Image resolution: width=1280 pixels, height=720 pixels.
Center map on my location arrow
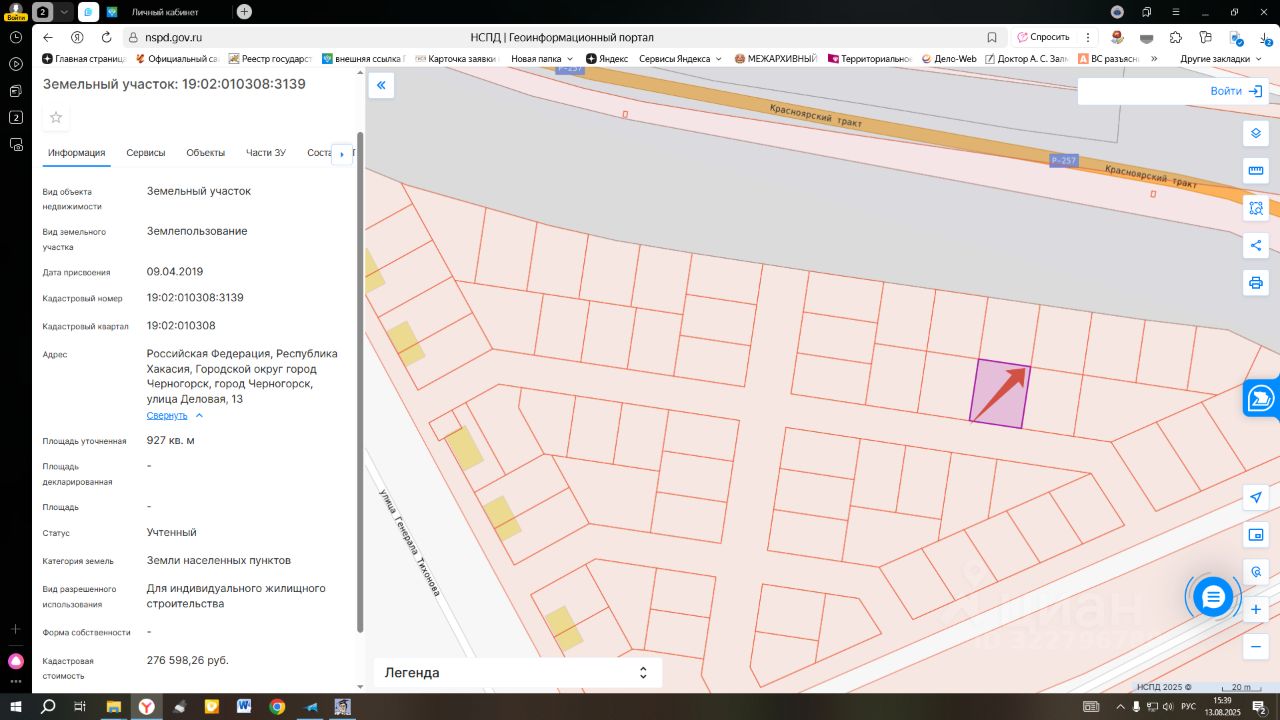tap(1256, 498)
